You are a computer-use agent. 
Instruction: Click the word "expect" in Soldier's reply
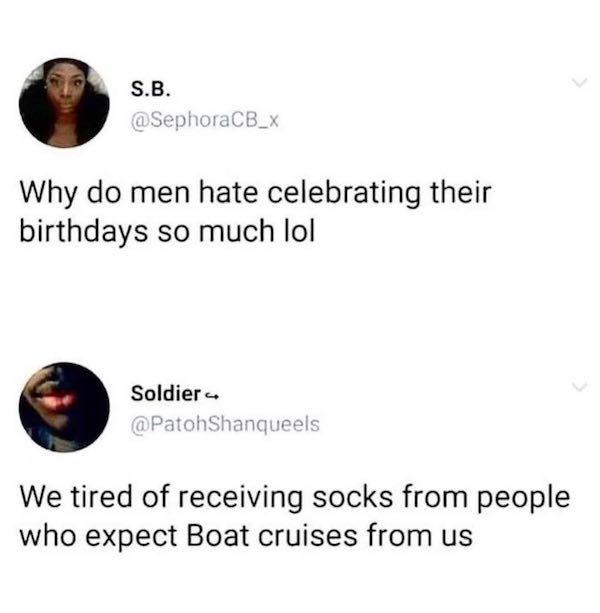pyautogui.click(x=131, y=537)
